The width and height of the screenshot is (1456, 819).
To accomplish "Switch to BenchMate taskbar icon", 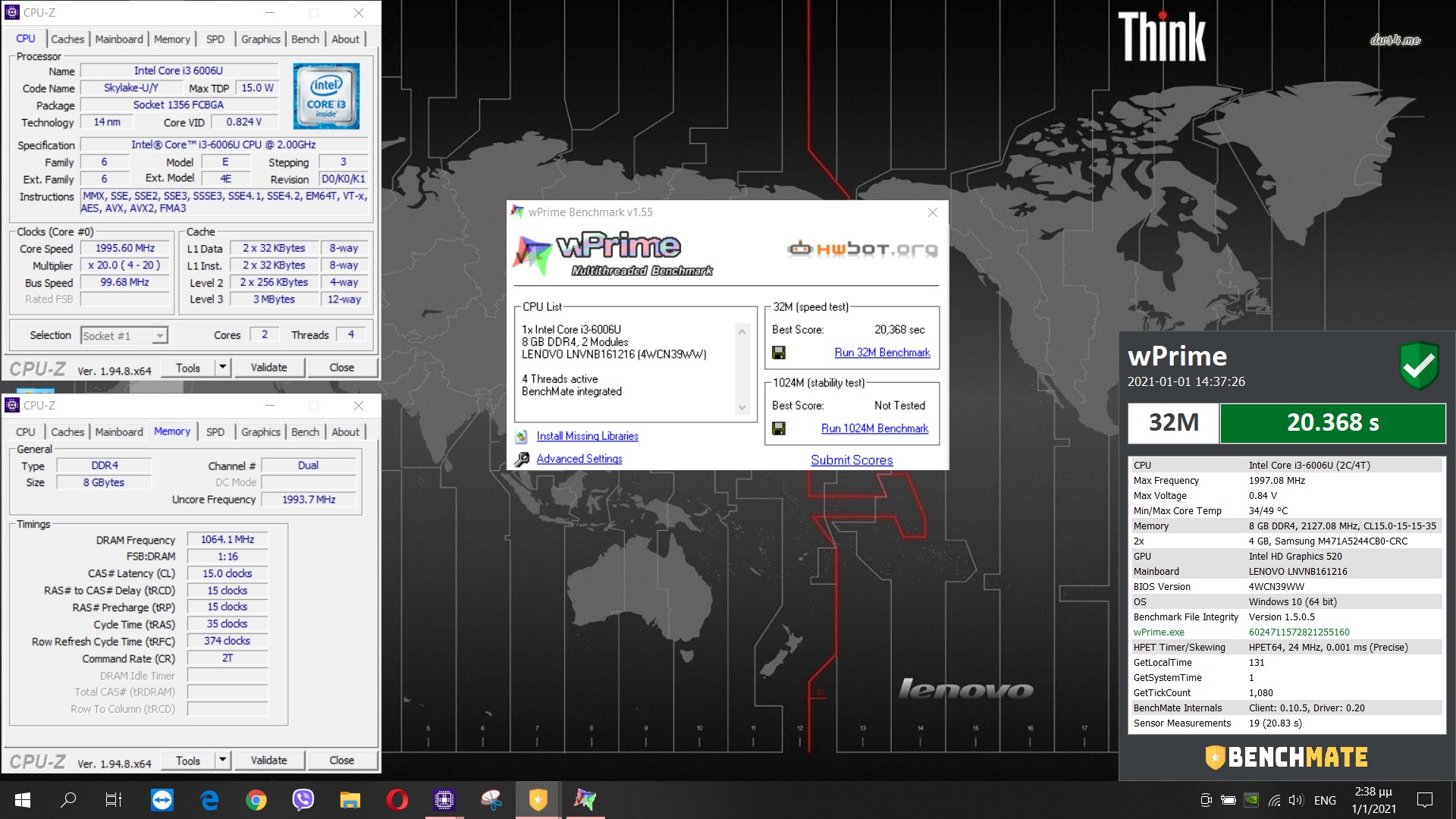I will pos(538,800).
